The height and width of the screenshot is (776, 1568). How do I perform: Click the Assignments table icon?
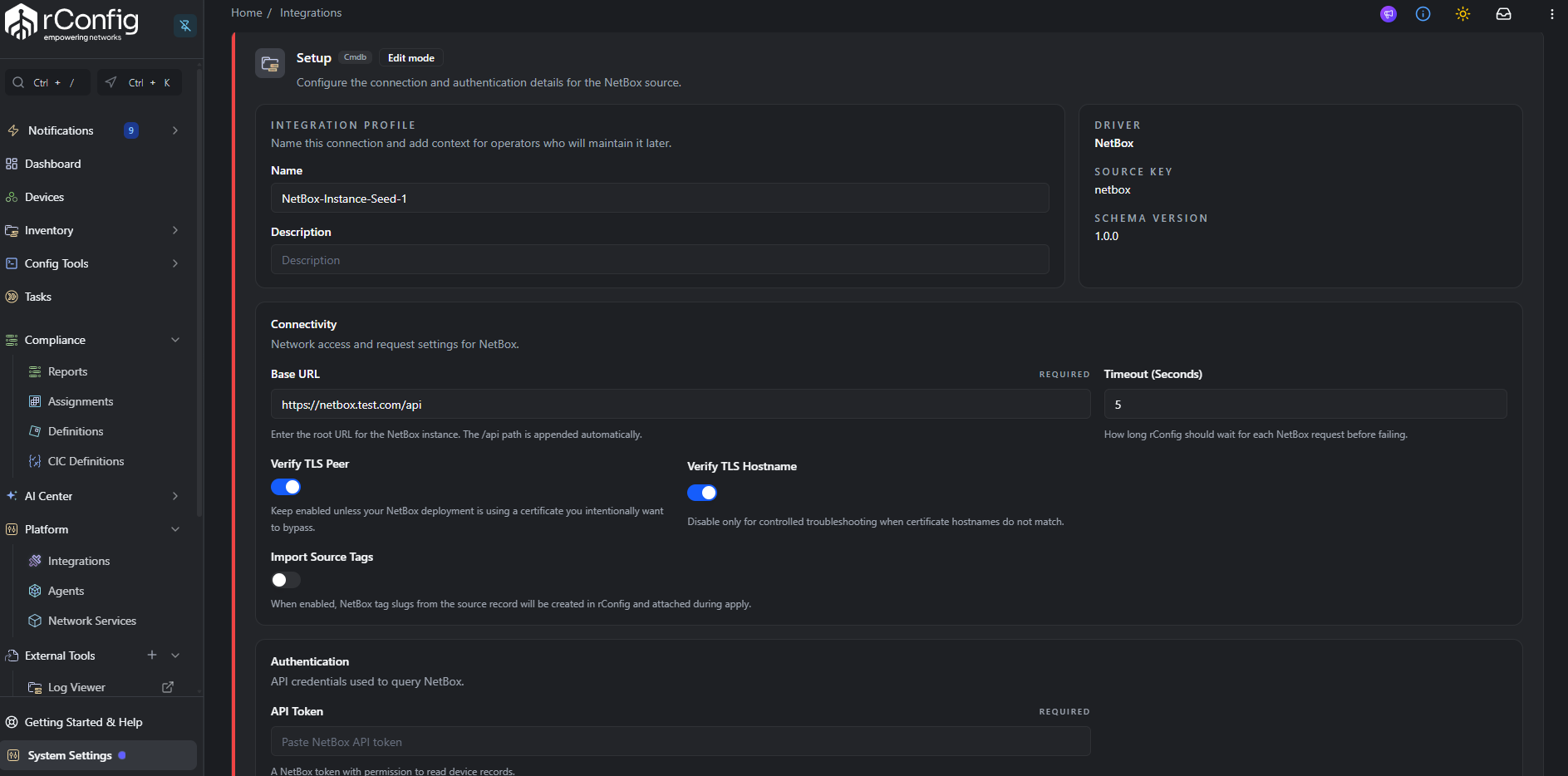tap(35, 401)
